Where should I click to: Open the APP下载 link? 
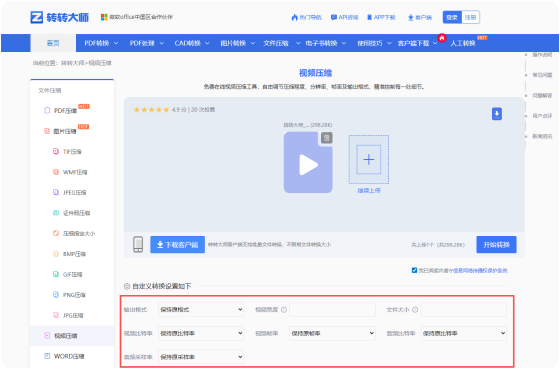(381, 17)
